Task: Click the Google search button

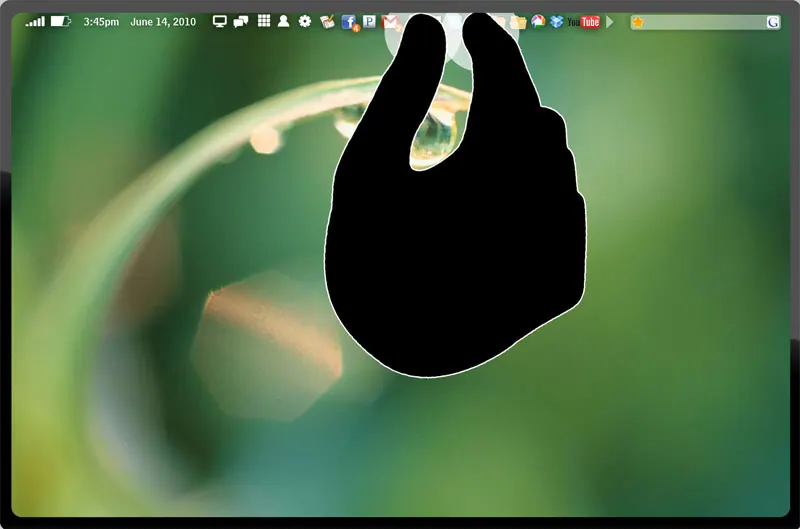Action: point(773,22)
